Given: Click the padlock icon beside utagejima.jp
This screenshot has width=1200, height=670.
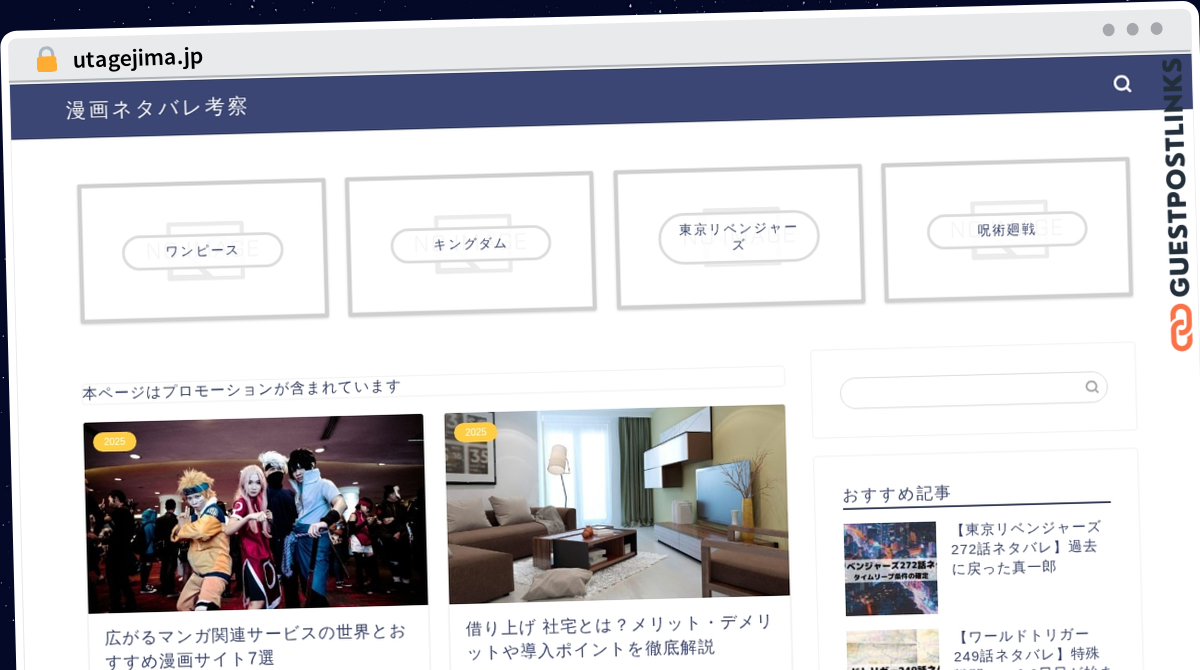Looking at the screenshot, I should [47, 59].
